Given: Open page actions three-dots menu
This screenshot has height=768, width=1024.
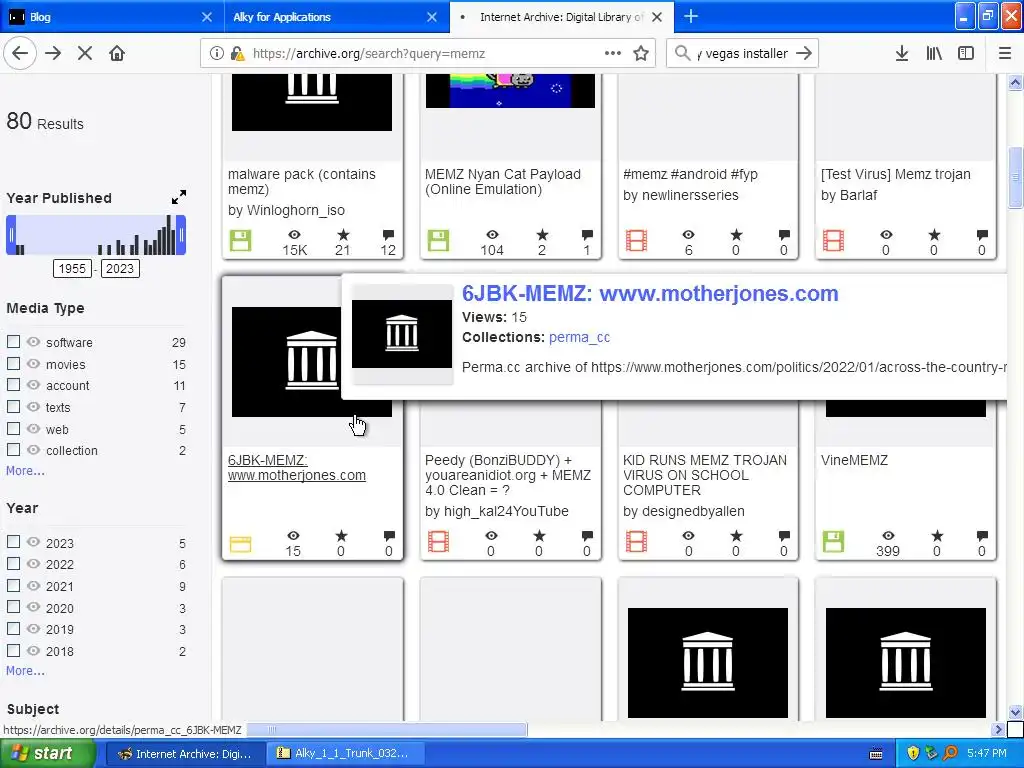Looking at the screenshot, I should pos(613,54).
